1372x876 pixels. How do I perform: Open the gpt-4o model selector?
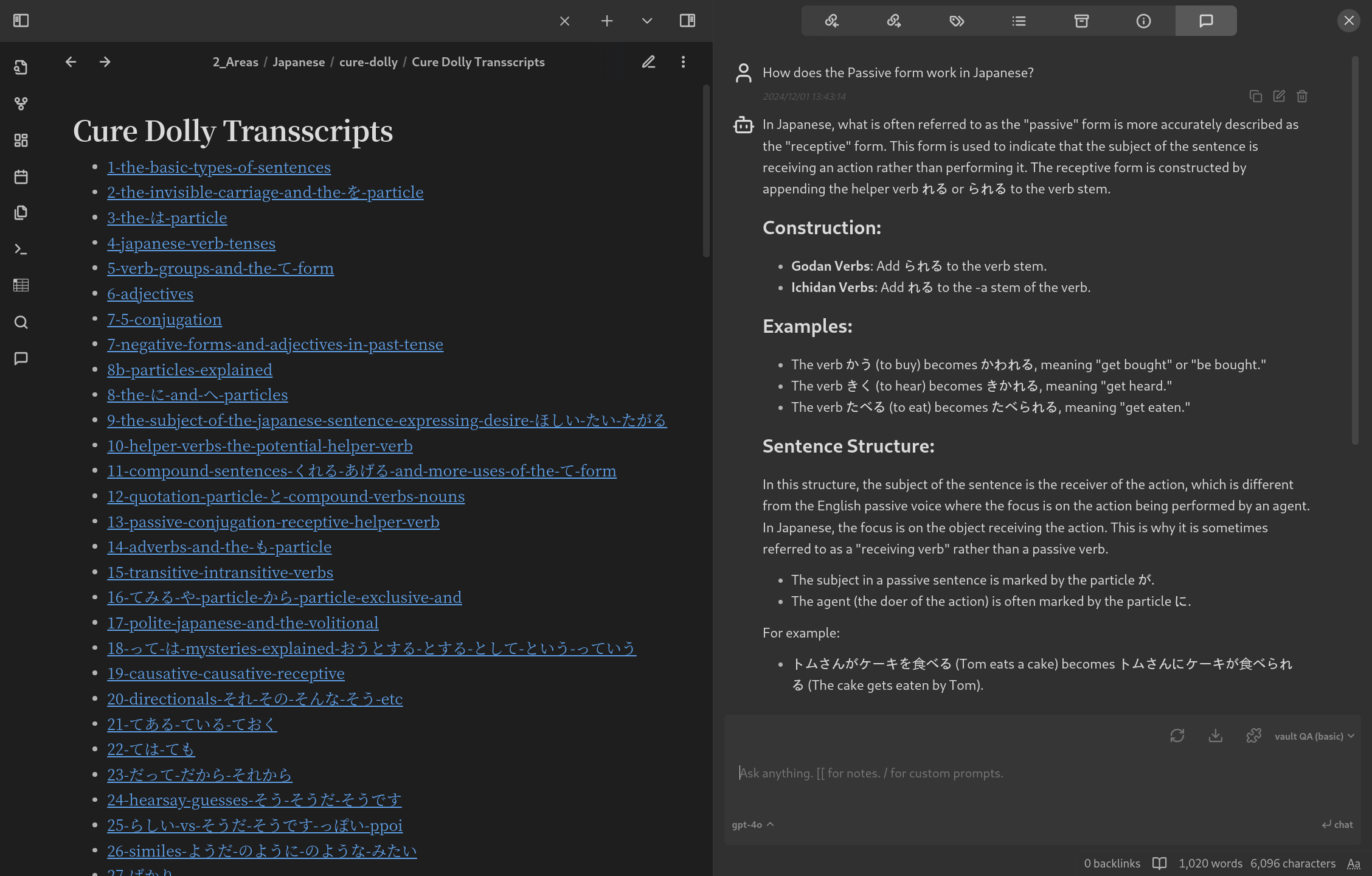[752, 824]
